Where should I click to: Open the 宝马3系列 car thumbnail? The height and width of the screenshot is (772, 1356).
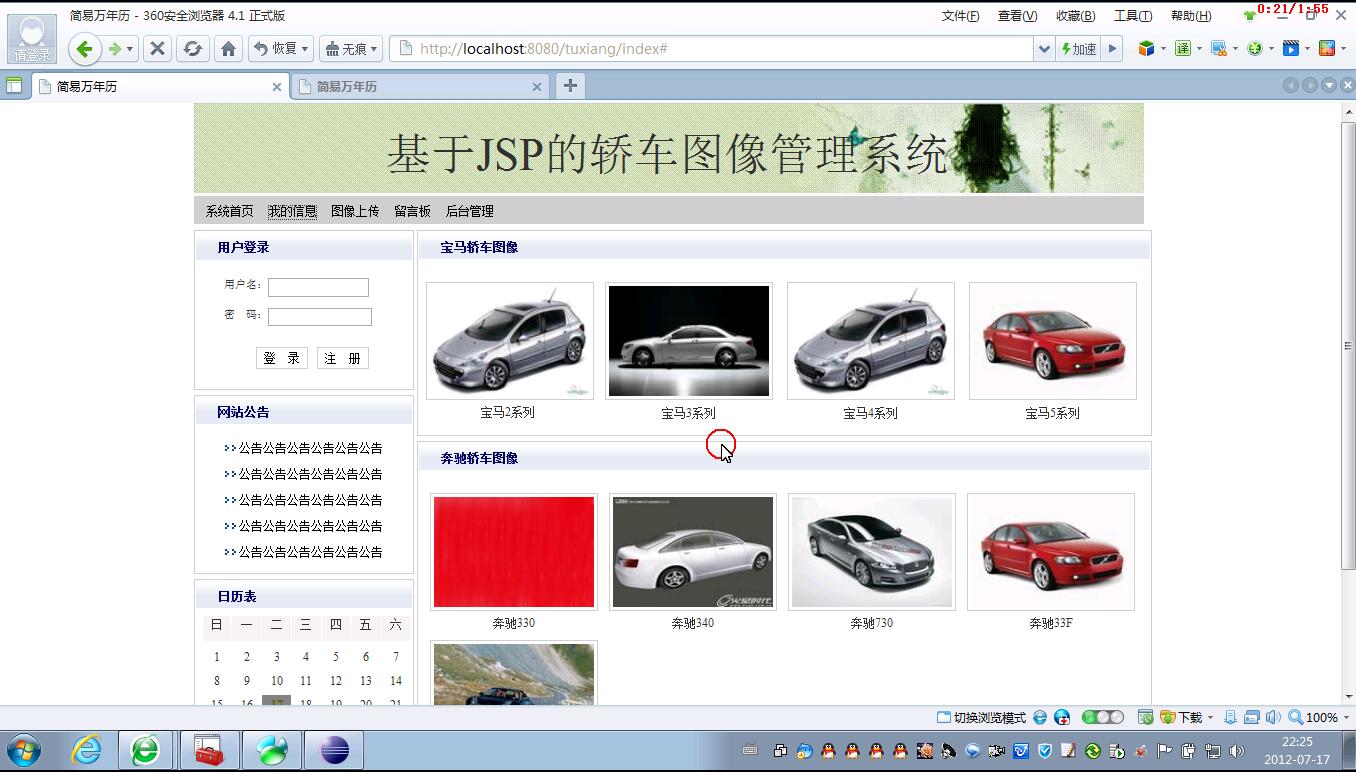point(689,341)
